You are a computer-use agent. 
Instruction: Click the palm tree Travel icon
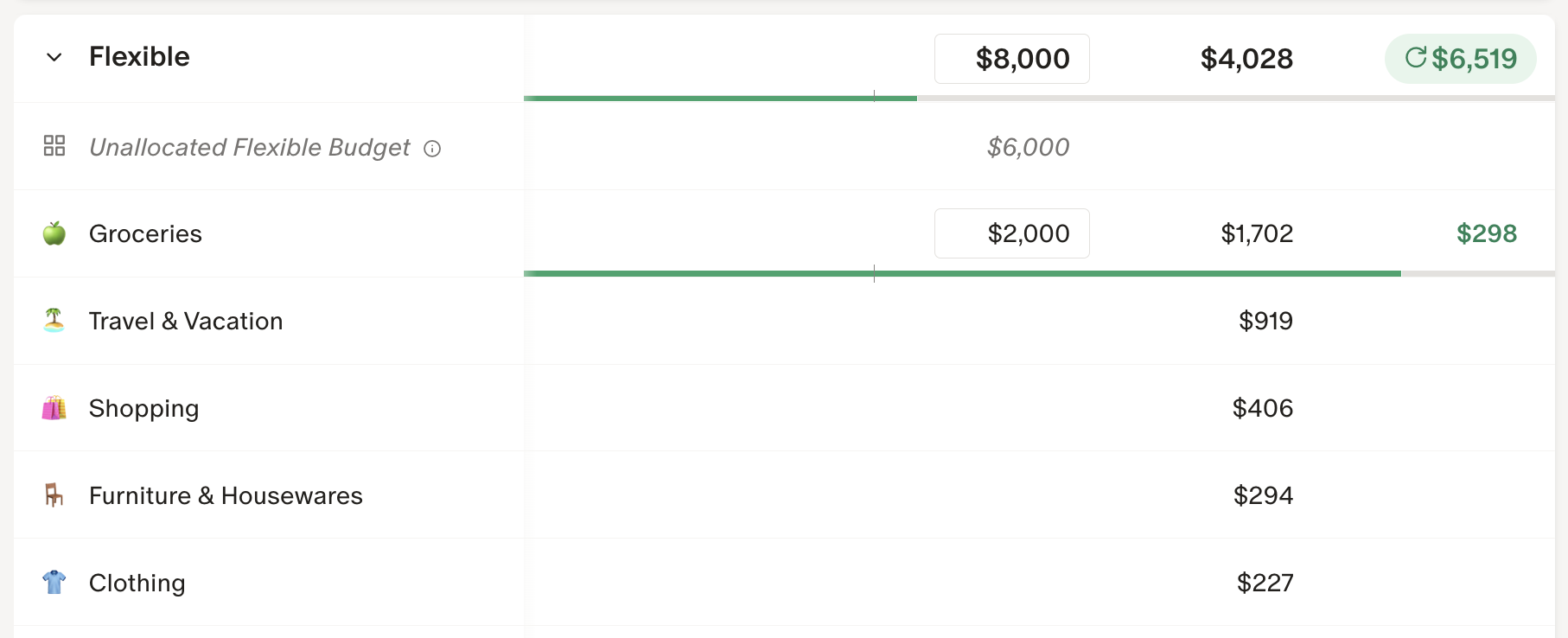pyautogui.click(x=54, y=321)
